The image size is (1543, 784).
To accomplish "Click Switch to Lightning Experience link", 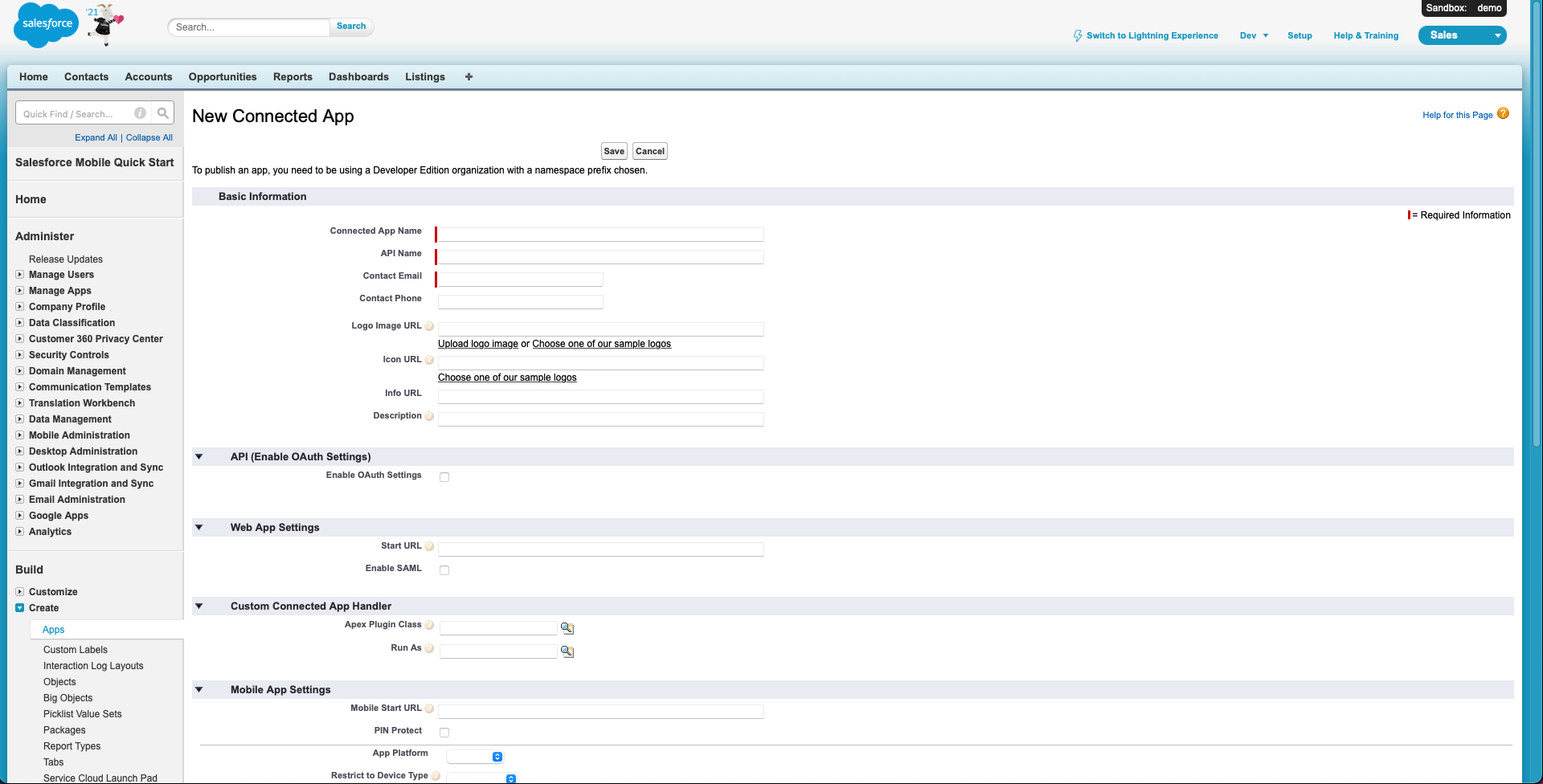I will coord(1152,36).
